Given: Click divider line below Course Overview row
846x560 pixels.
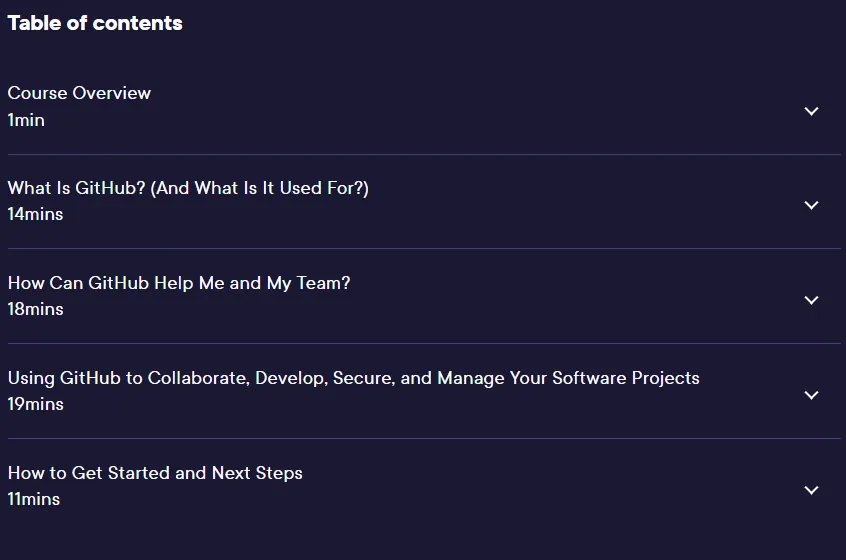Looking at the screenshot, I should tap(424, 154).
